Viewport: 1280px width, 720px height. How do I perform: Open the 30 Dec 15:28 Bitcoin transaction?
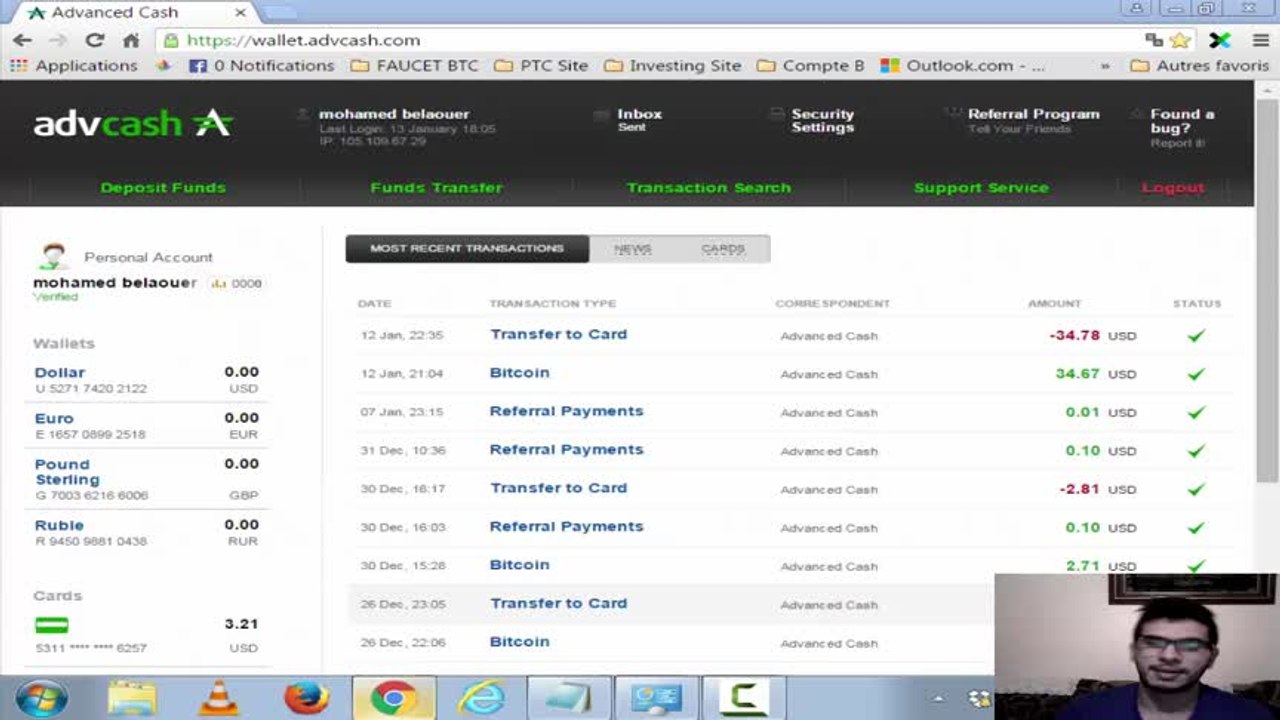point(519,565)
